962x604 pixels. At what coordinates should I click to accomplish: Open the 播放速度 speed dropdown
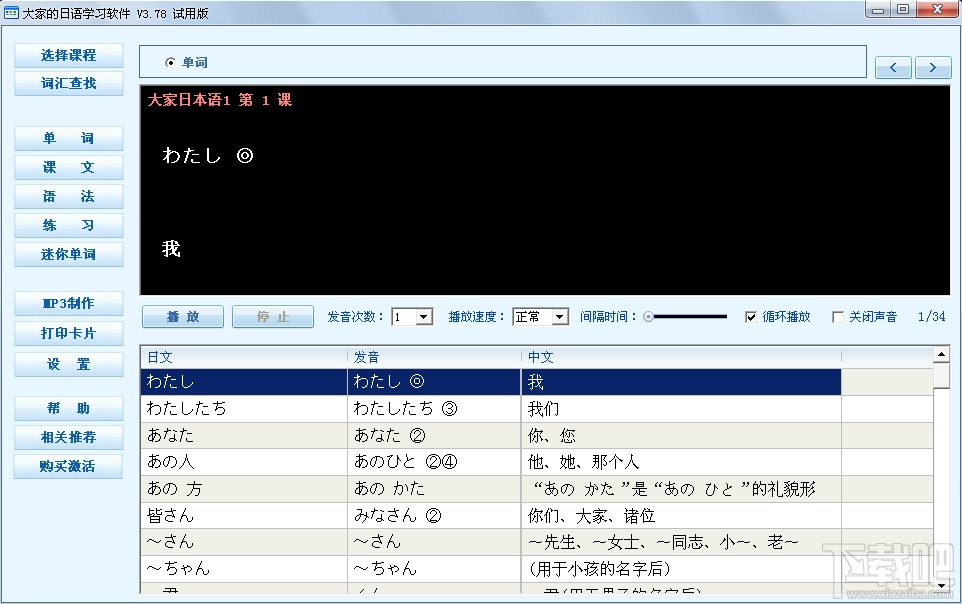[x=560, y=317]
